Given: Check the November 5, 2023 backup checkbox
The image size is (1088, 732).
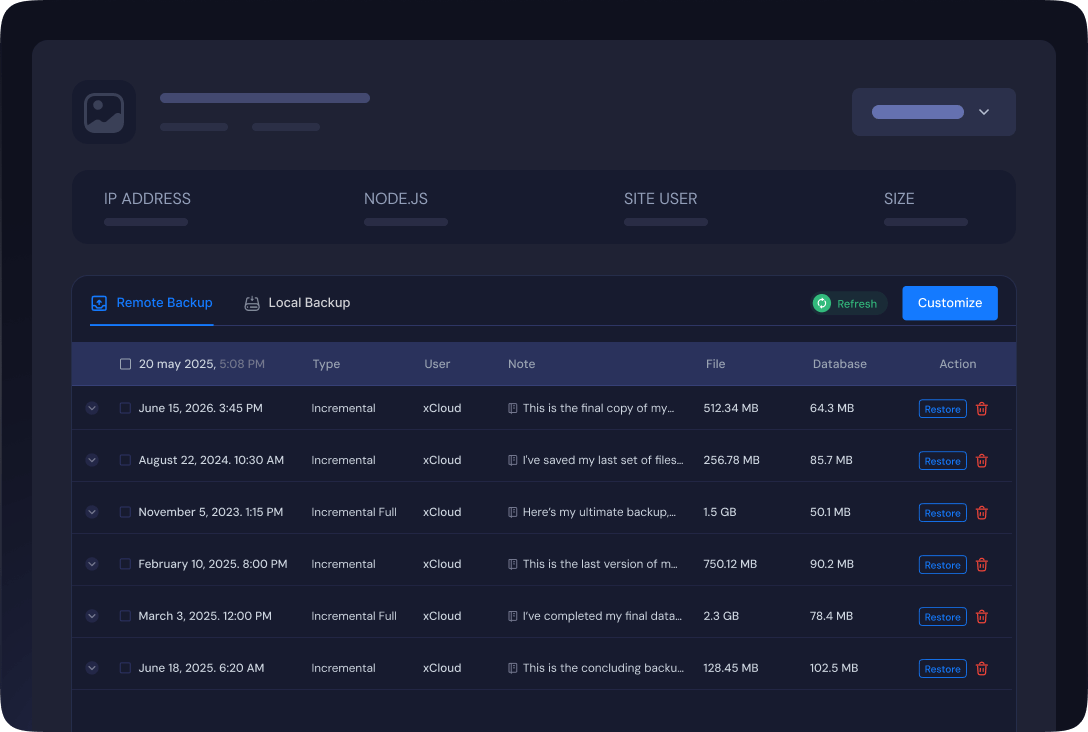Looking at the screenshot, I should click(125, 512).
